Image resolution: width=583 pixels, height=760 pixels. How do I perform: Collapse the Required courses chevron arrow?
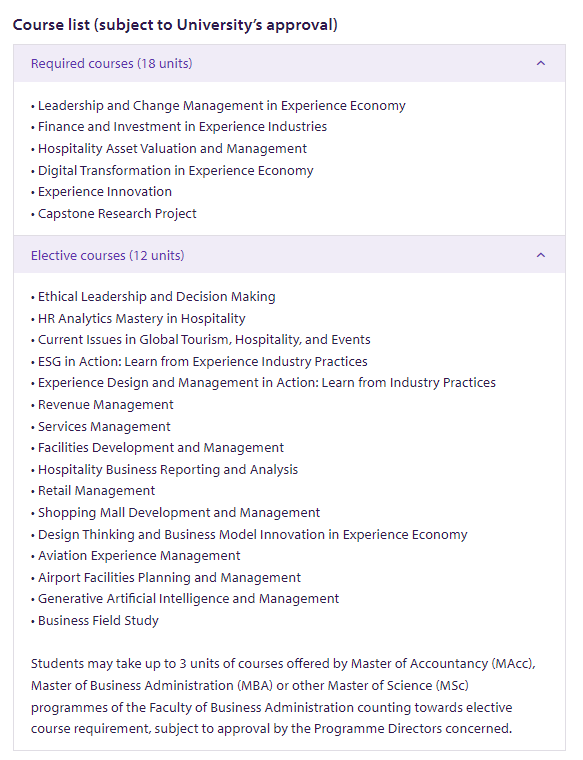541,63
